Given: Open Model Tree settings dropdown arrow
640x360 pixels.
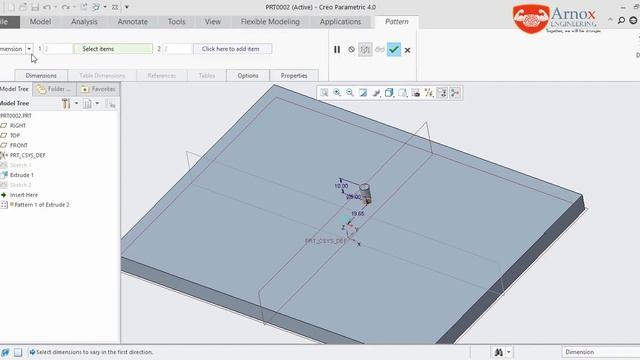Looking at the screenshot, I should [x=76, y=103].
